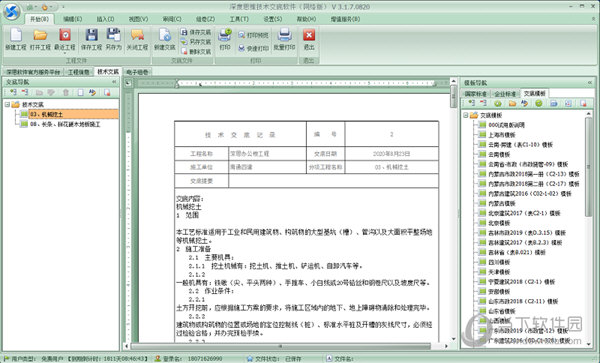The height and width of the screenshot is (363, 600).
Task: Click 删除交底 in the ribbon
Action: point(196,51)
